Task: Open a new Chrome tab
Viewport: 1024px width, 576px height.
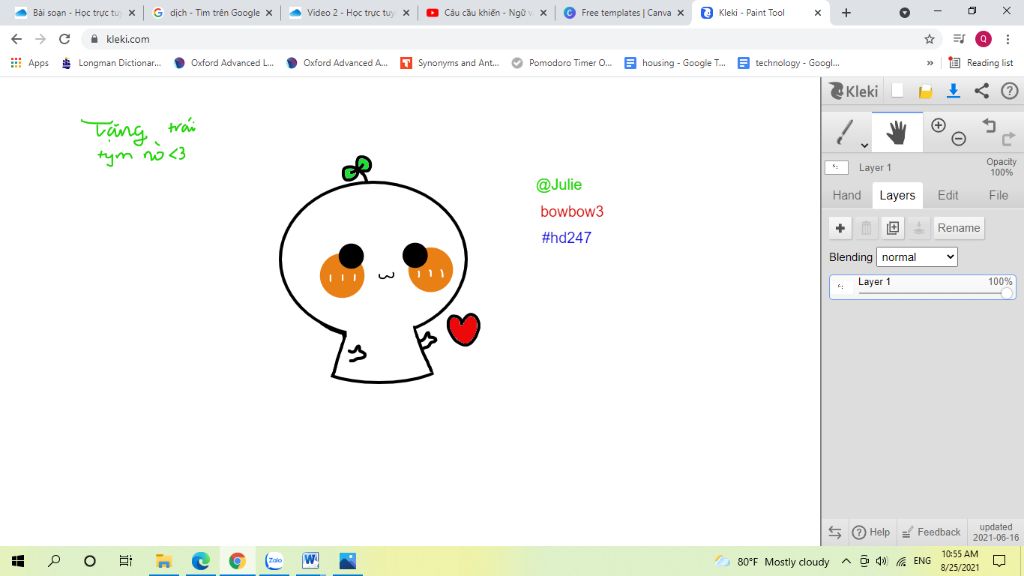Action: pyautogui.click(x=846, y=12)
